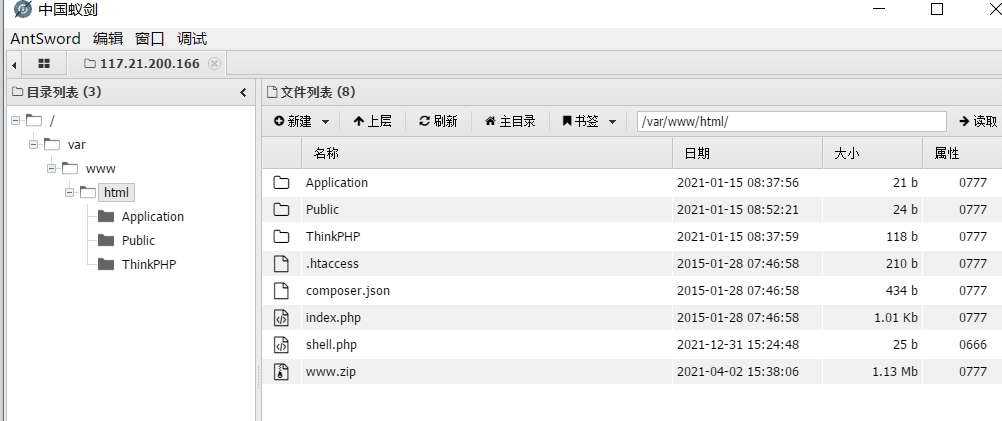This screenshot has height=421, width=1002.
Task: Click the 书签 bookmark button
Action: [x=580, y=121]
